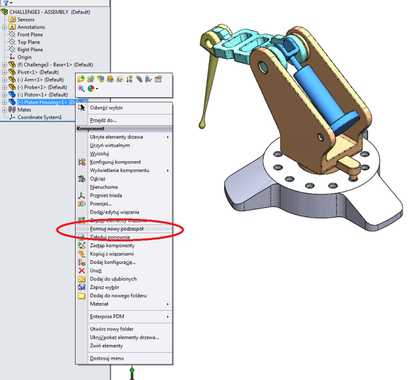Select Odwróć wybór from context menu
The height and width of the screenshot is (380, 420).
click(x=106, y=108)
